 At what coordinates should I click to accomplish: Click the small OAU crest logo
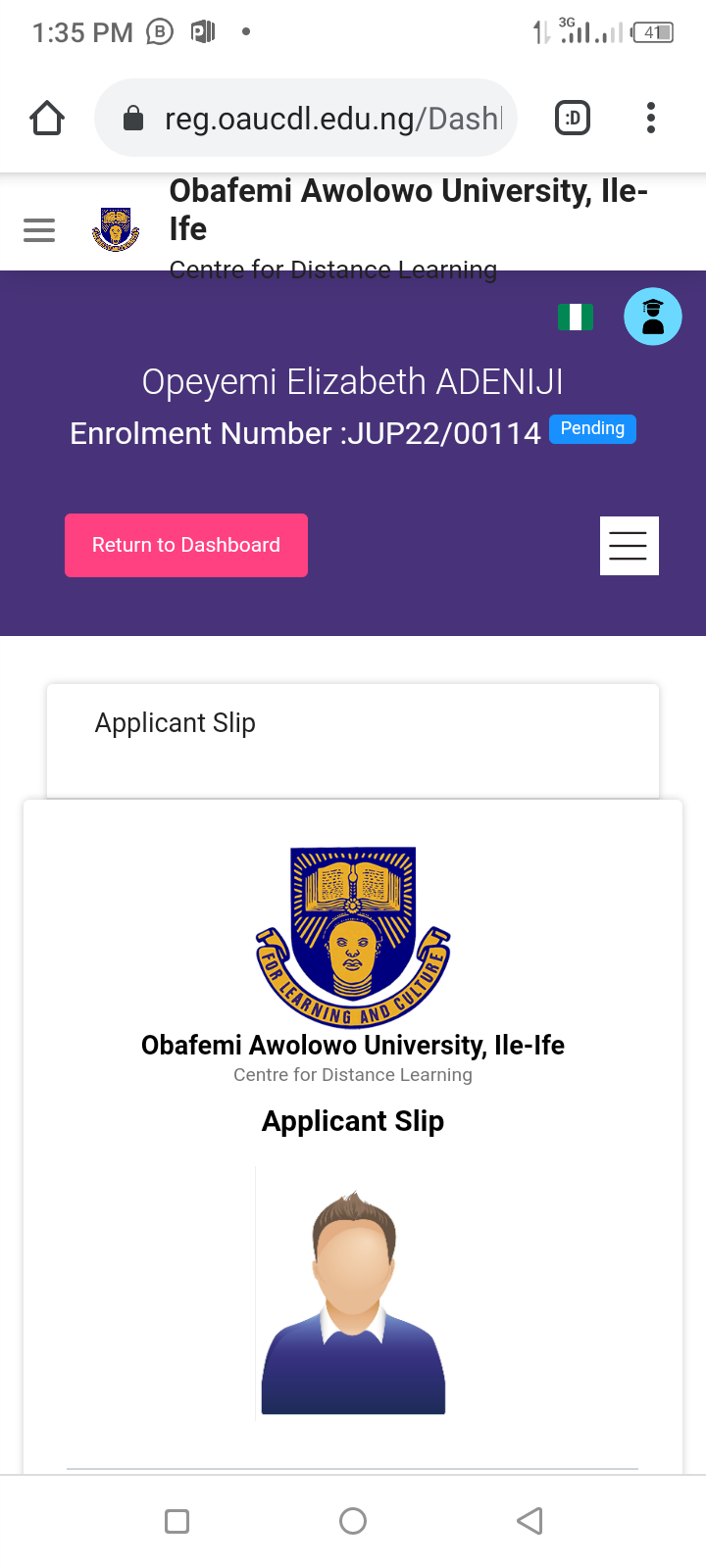point(116,229)
